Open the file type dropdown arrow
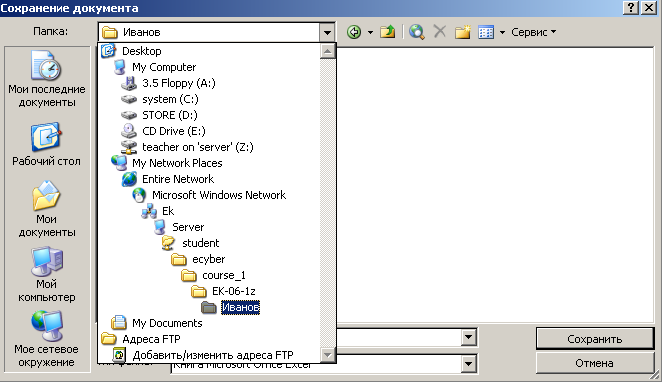662x382 pixels. click(469, 364)
